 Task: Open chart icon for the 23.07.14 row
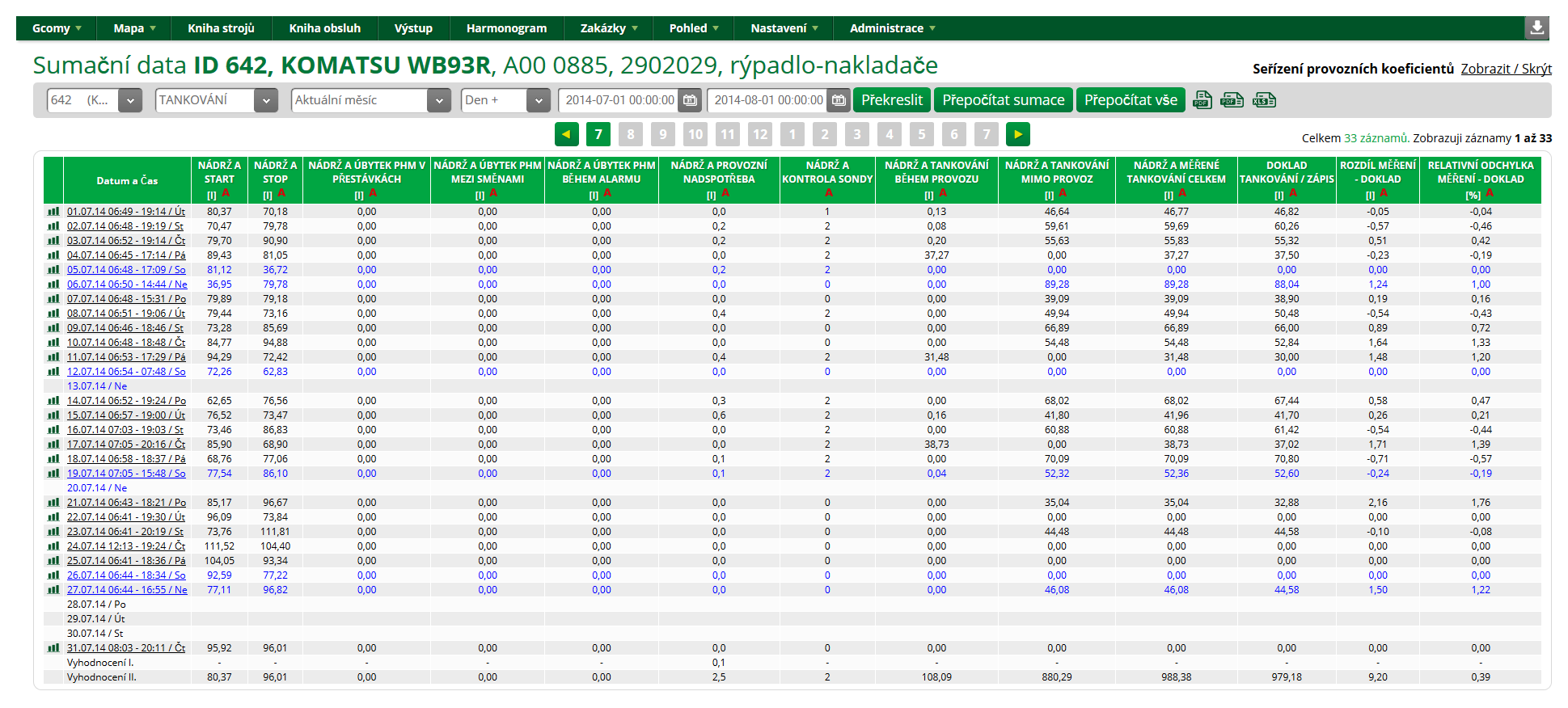[53, 532]
